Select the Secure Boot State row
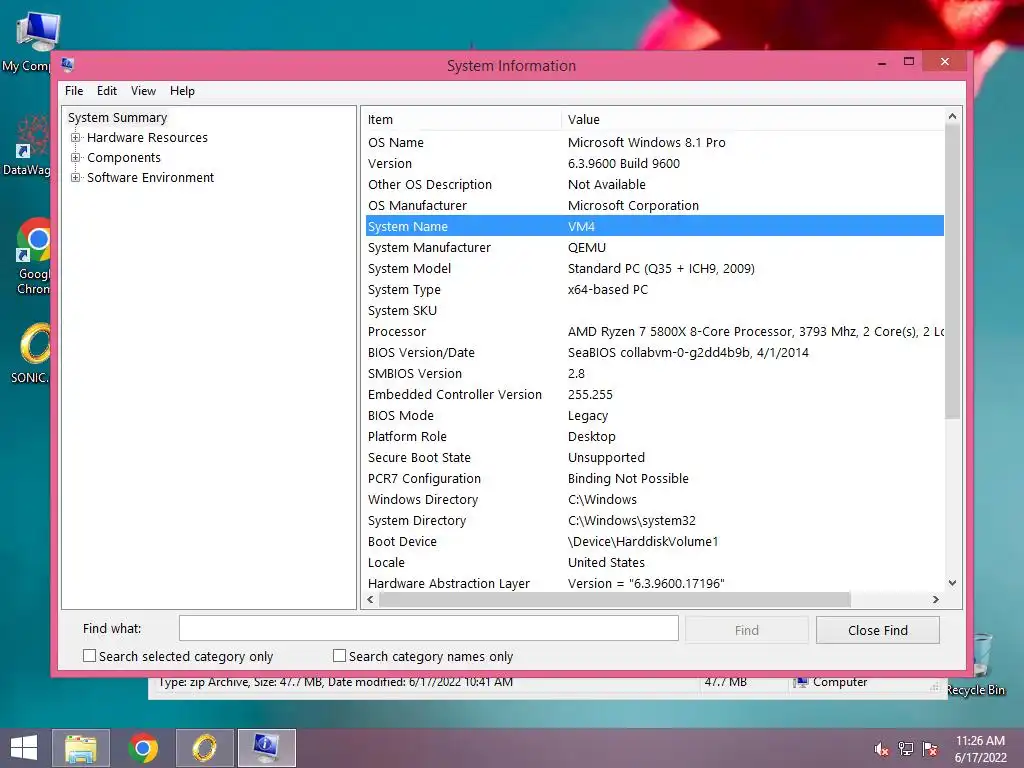1024x768 pixels. [x=654, y=457]
